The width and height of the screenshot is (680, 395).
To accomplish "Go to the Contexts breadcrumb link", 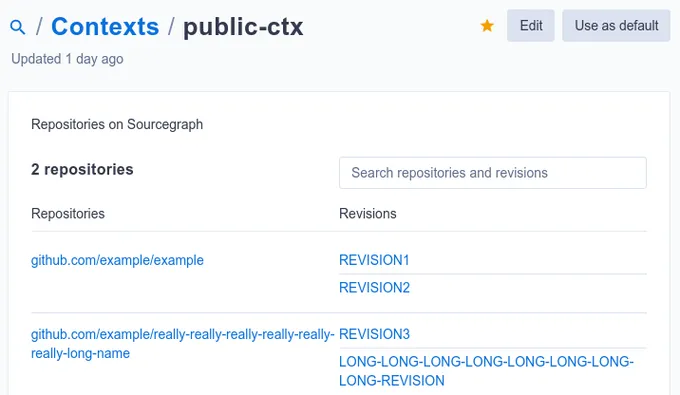I will tap(105, 26).
